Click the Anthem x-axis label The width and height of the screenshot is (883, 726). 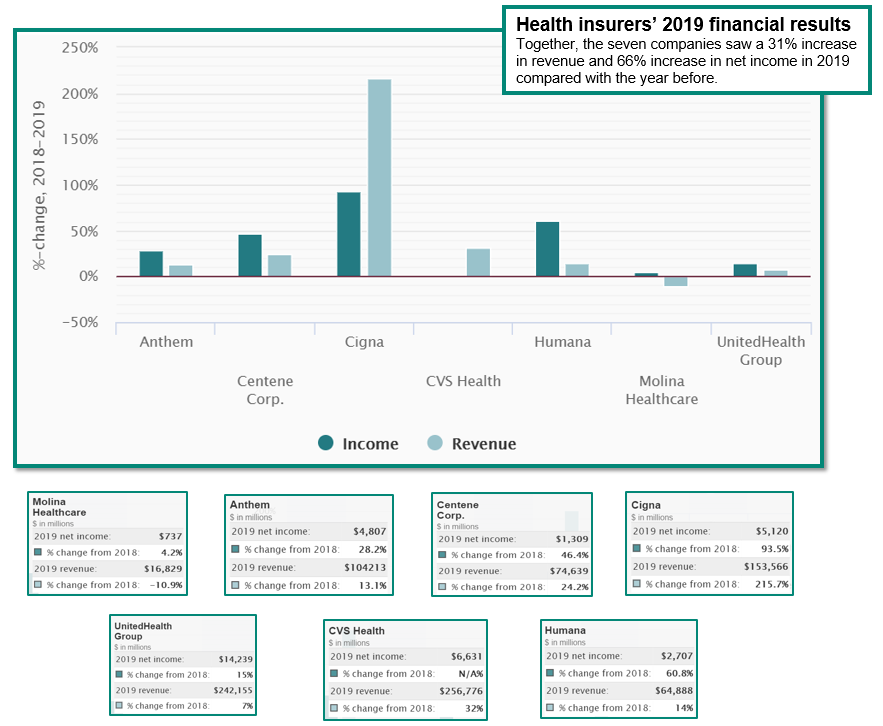166,342
